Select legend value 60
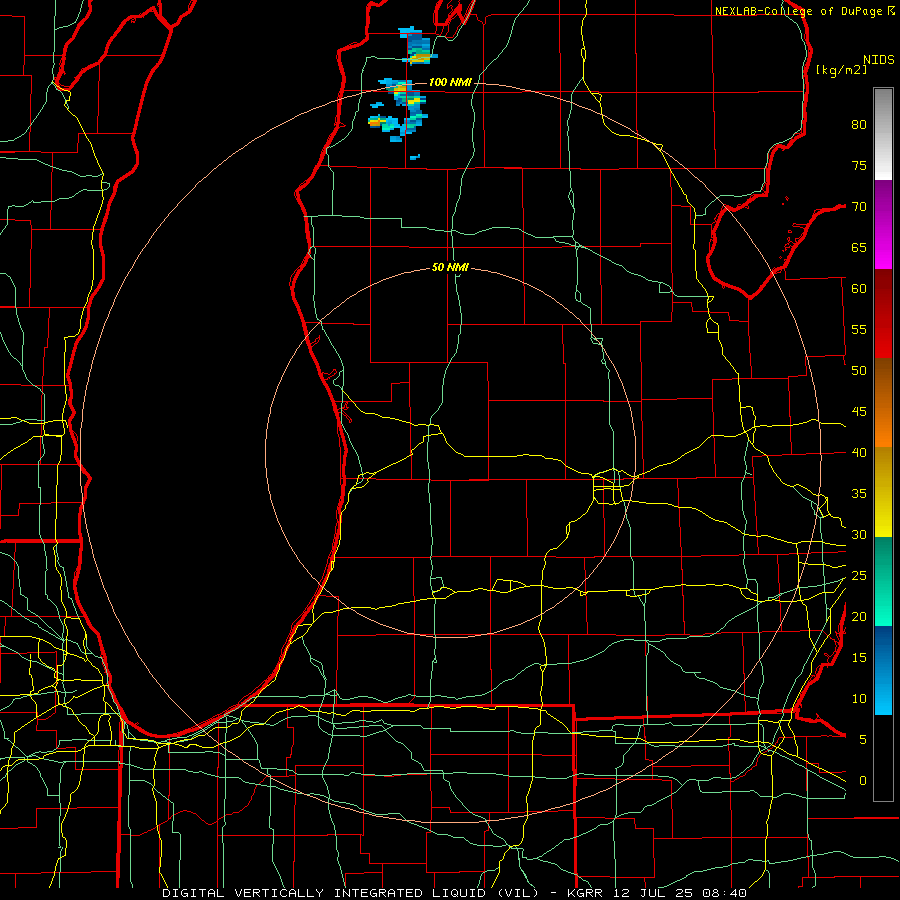 [x=859, y=289]
